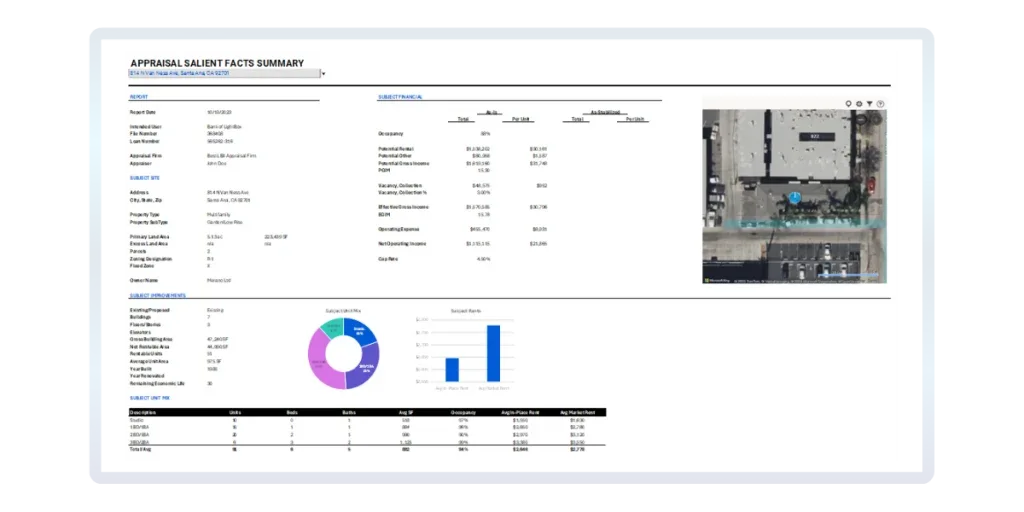Click the Appraisal Firm label
Viewport: 1024px width, 512px height.
pos(145,156)
